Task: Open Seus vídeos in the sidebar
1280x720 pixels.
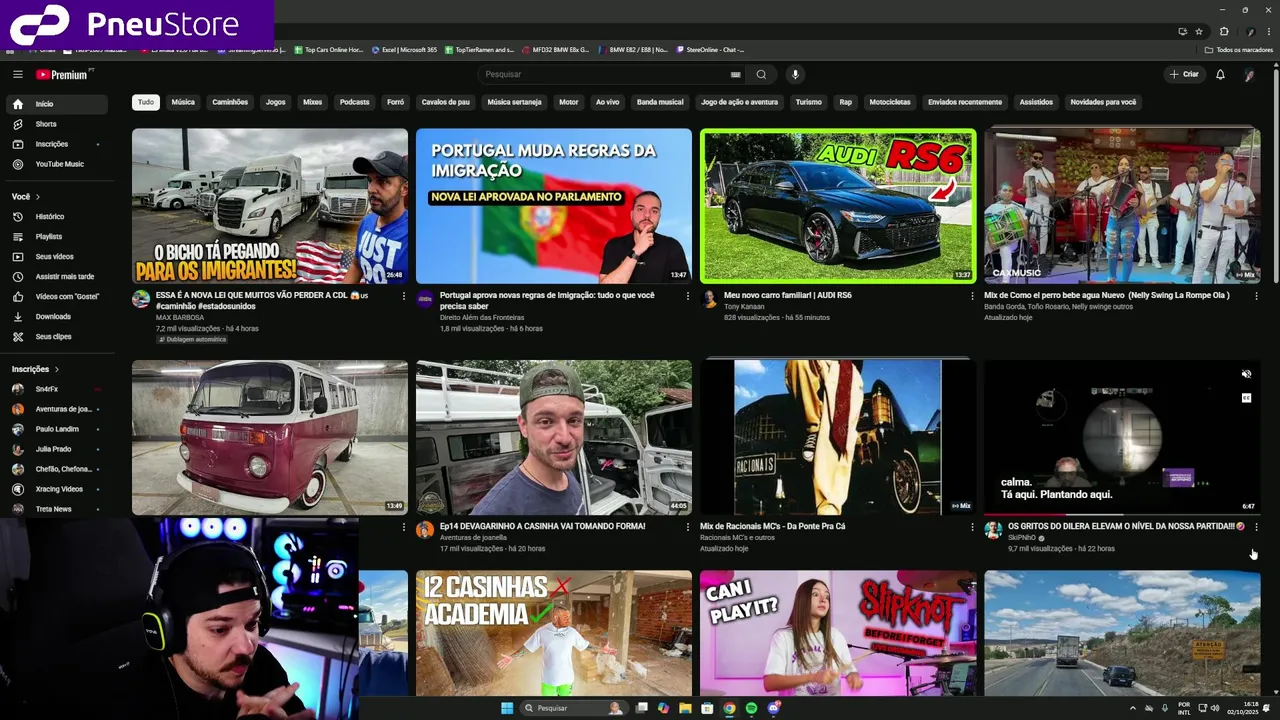Action: pos(56,256)
